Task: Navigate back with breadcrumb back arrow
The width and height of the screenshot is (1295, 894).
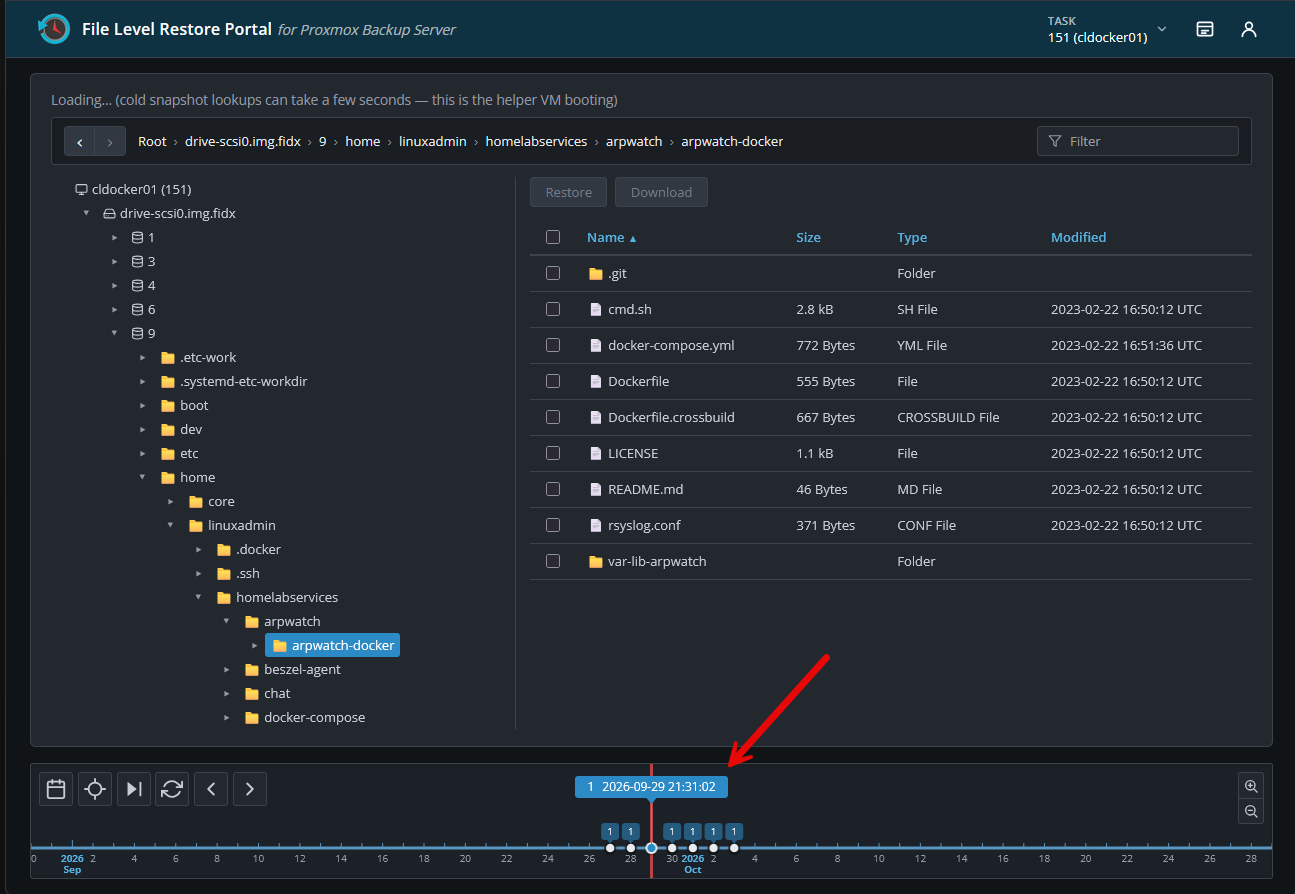Action: pyautogui.click(x=80, y=141)
